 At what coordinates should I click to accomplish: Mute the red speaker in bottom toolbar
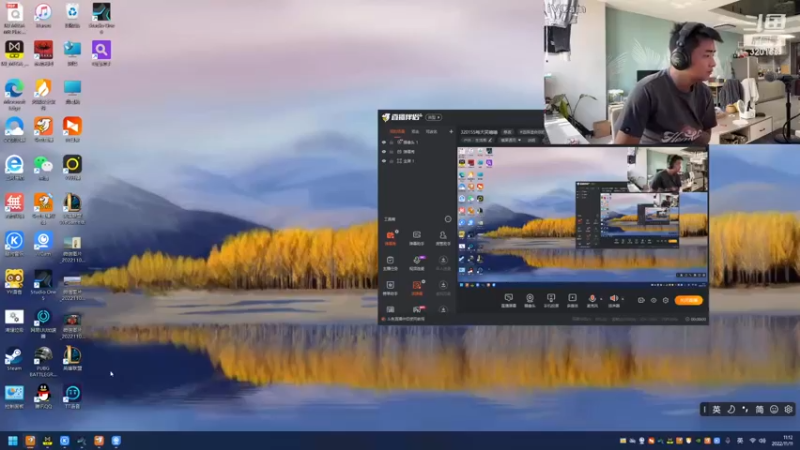(613, 299)
